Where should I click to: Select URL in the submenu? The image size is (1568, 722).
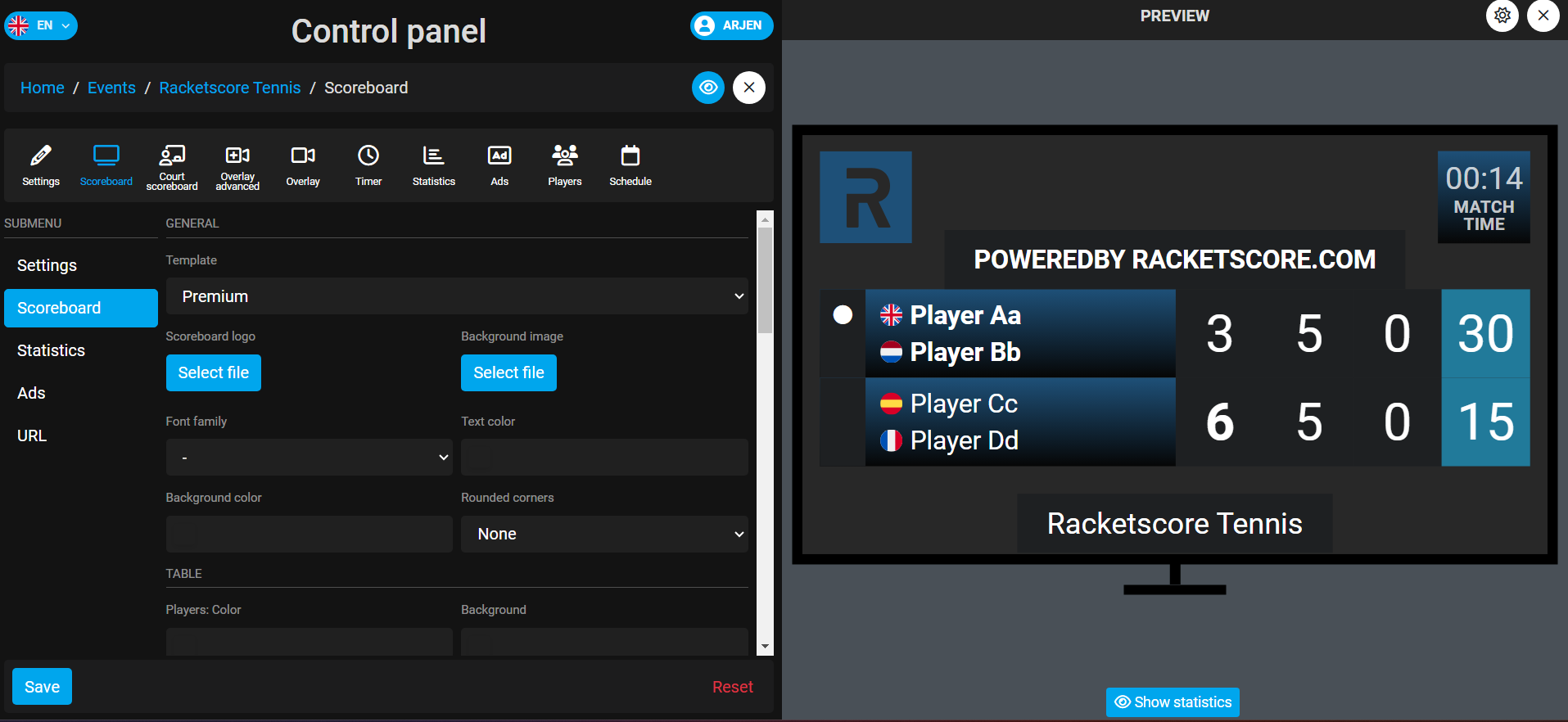(x=80, y=435)
